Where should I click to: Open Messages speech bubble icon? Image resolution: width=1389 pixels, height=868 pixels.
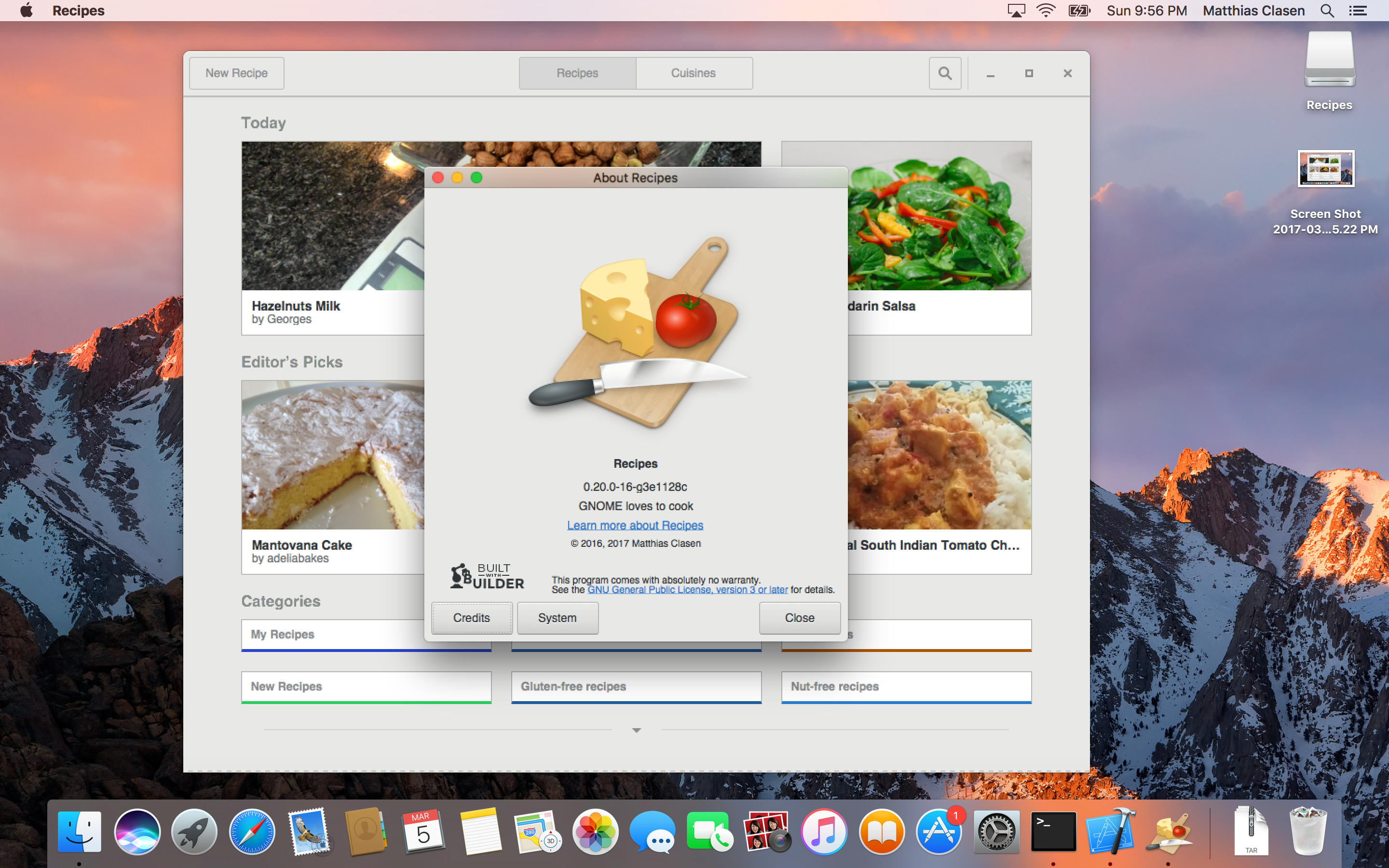pyautogui.click(x=652, y=831)
